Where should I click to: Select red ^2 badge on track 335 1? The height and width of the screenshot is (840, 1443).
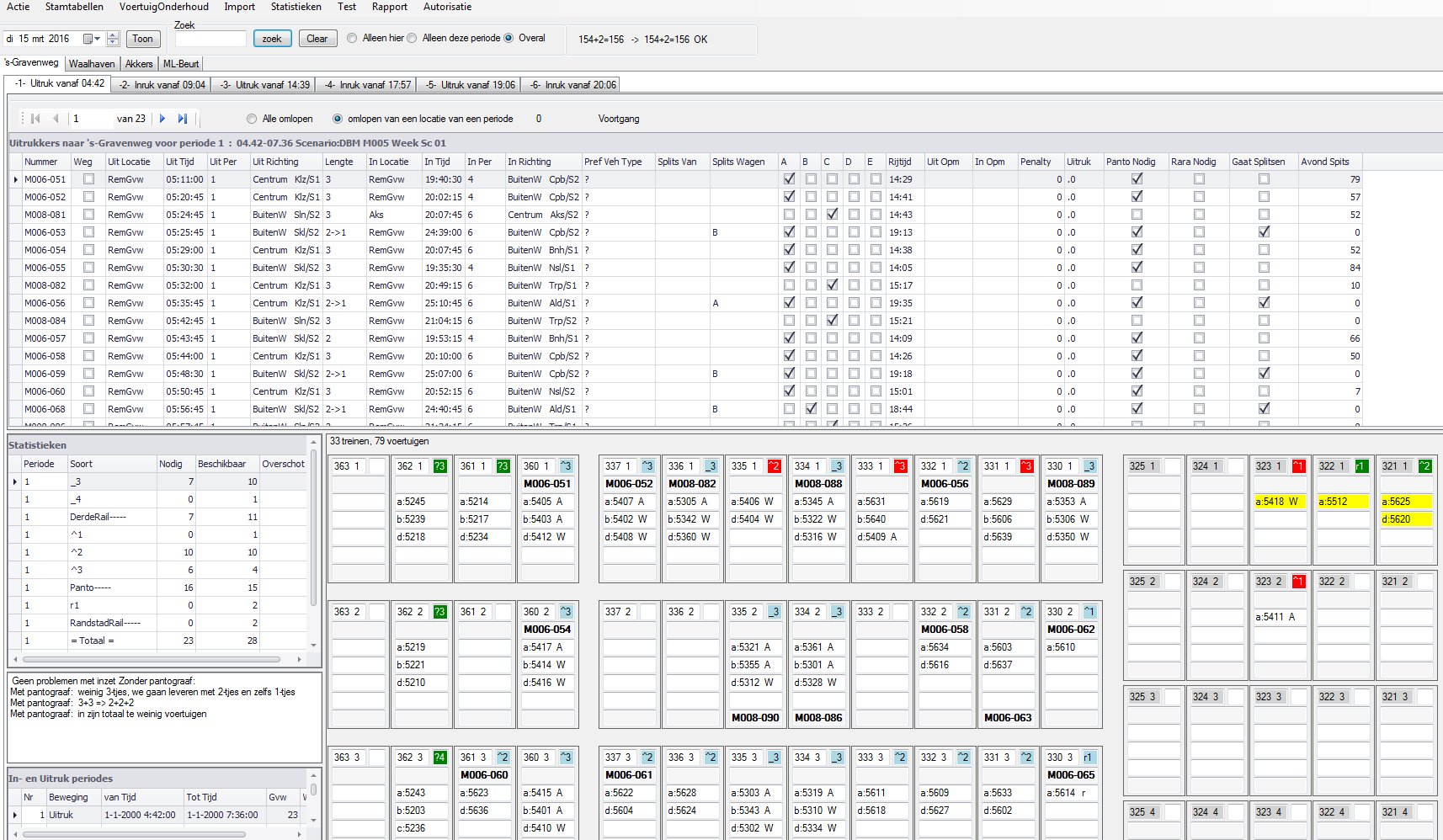774,466
